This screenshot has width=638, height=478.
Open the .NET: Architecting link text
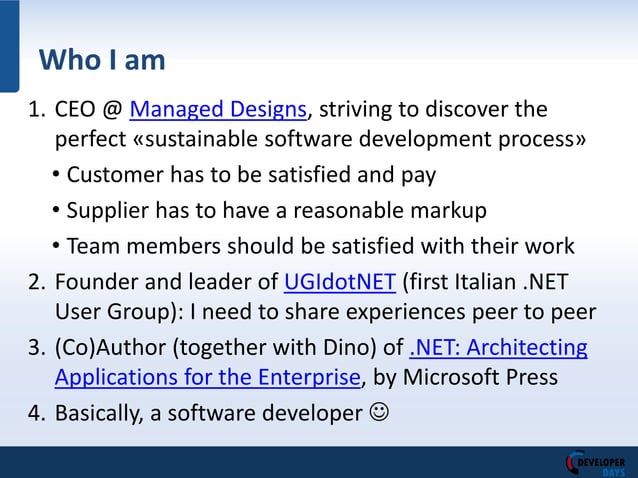click(x=498, y=347)
